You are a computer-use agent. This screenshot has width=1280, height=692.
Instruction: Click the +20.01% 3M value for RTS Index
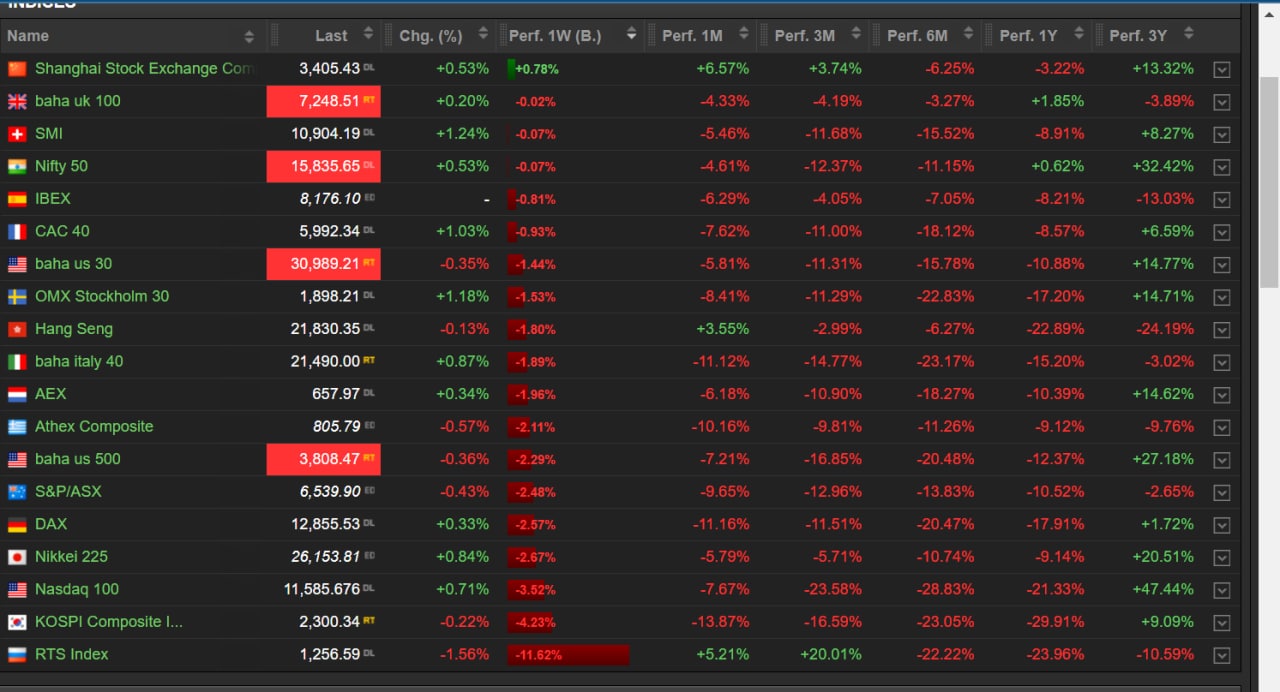[831, 654]
